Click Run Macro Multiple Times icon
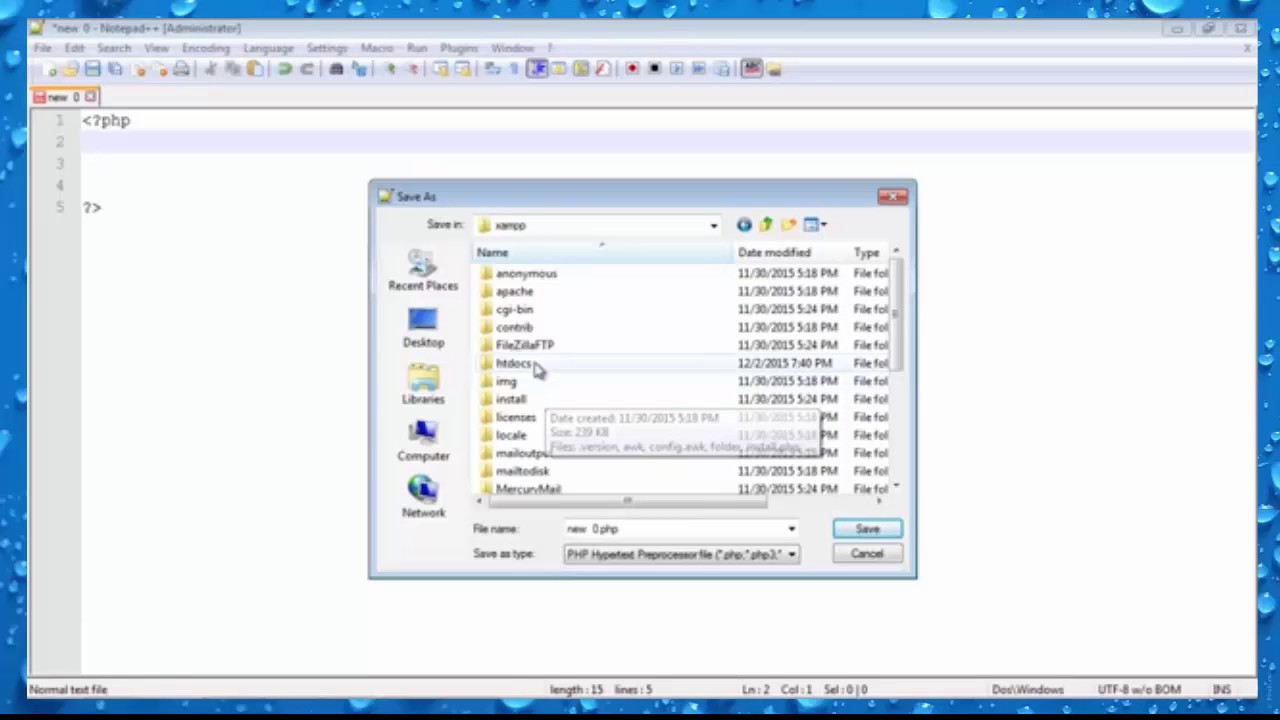This screenshot has height=720, width=1280. click(x=698, y=69)
